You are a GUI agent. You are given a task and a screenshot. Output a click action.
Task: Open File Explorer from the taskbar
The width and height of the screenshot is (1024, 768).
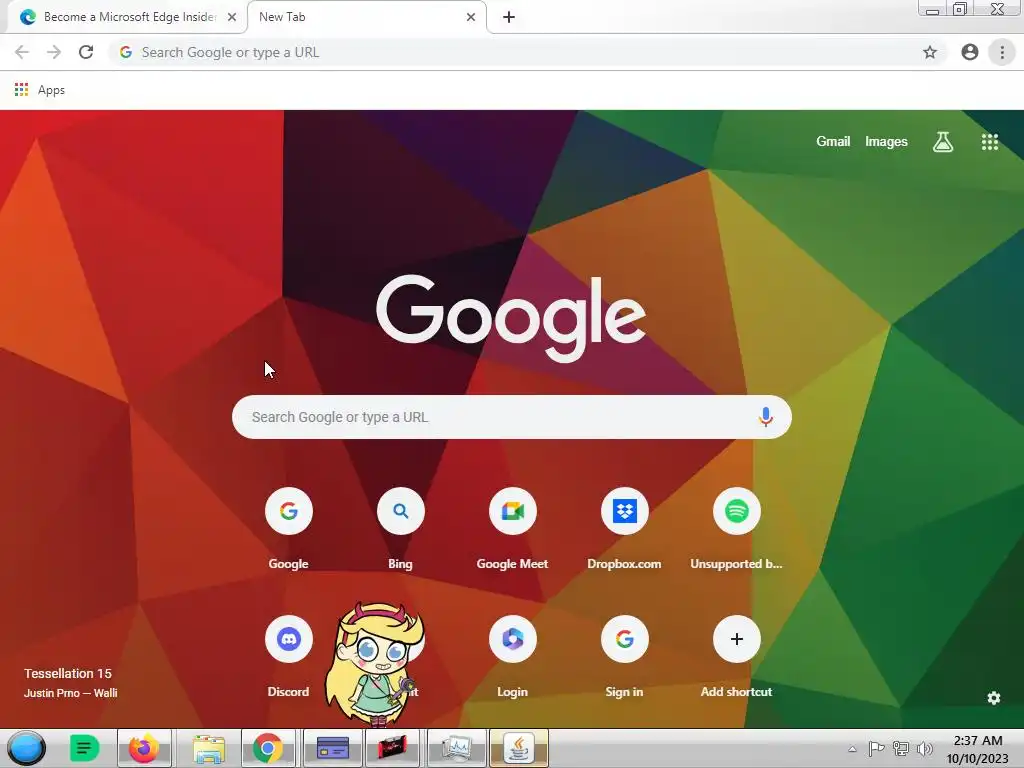208,748
